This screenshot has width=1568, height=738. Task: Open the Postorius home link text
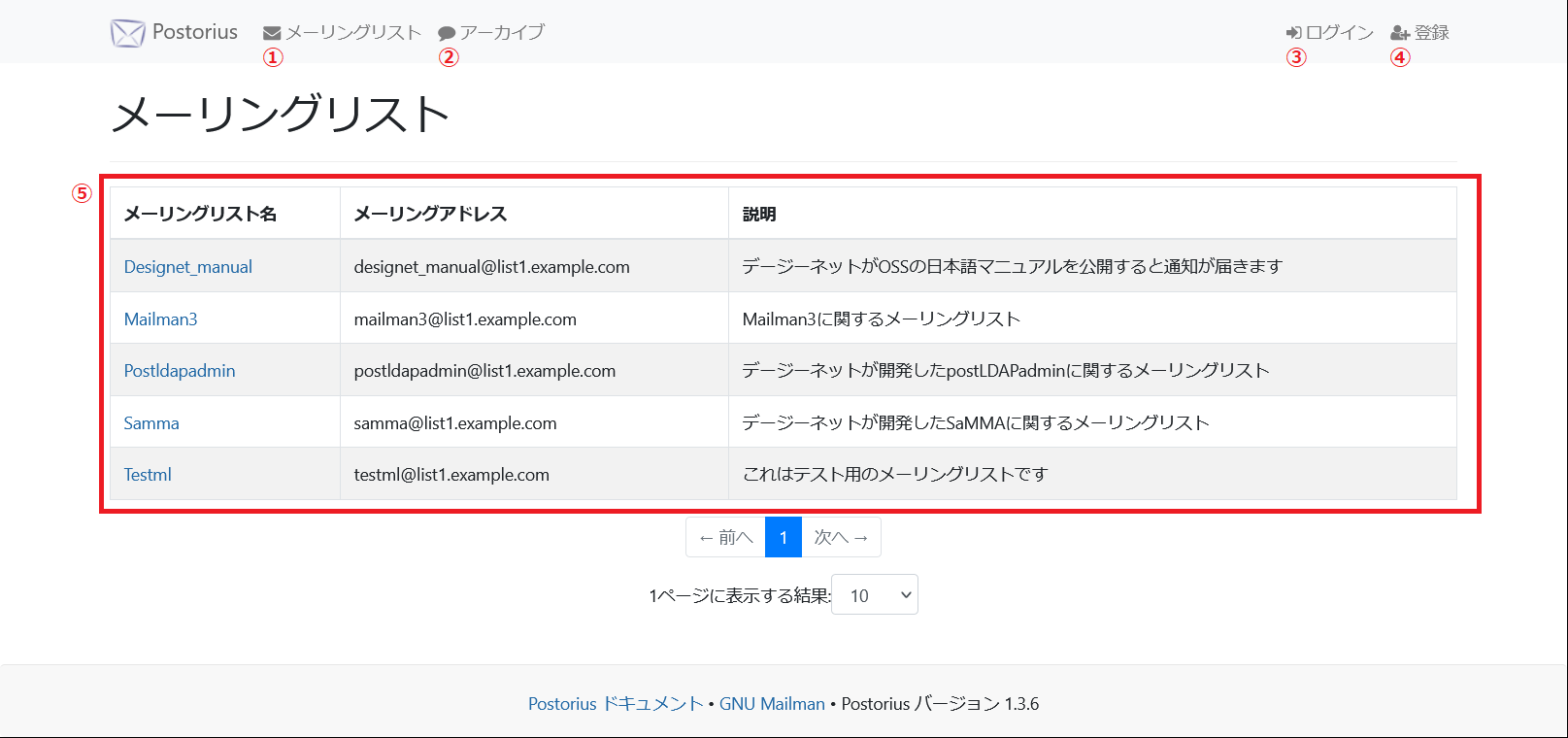click(x=195, y=32)
